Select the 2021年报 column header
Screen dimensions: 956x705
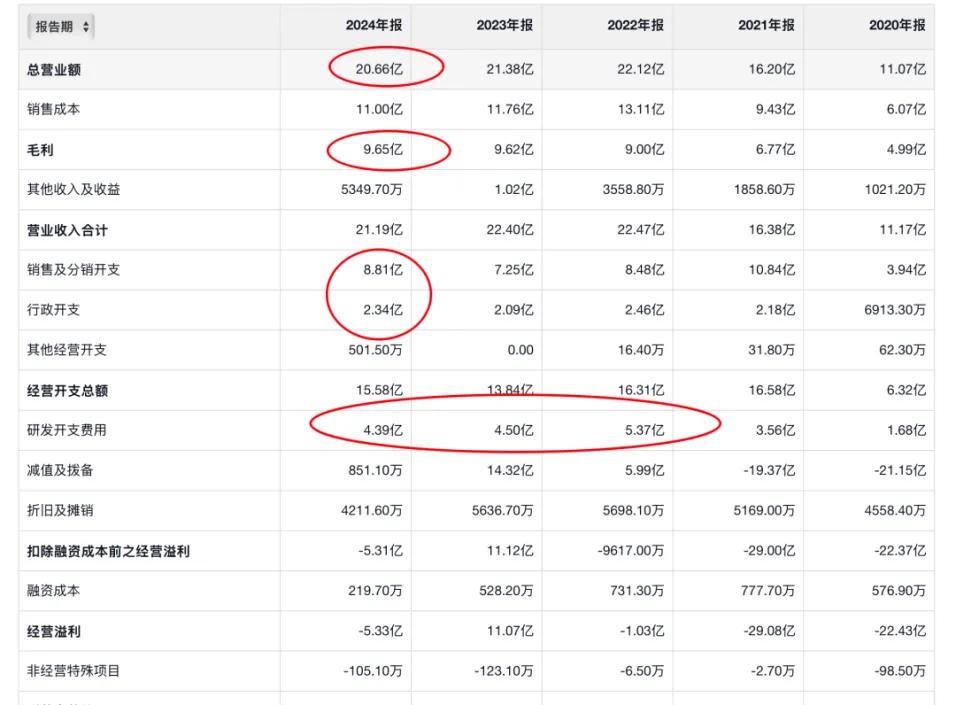pyautogui.click(x=766, y=26)
